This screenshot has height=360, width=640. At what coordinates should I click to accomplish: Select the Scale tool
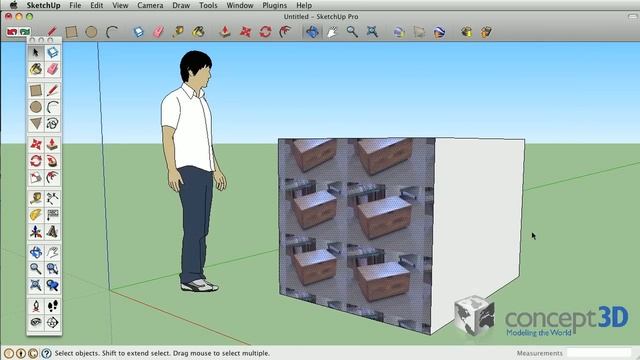click(x=36, y=178)
